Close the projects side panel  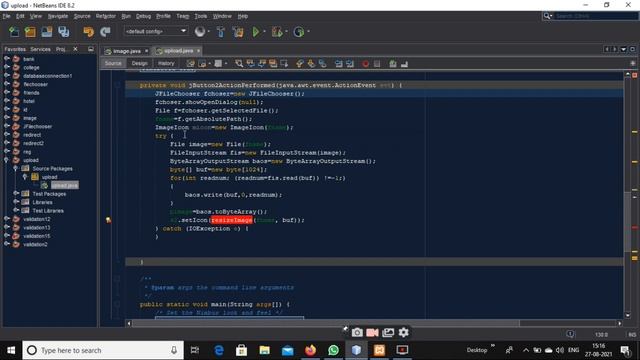click(76, 49)
